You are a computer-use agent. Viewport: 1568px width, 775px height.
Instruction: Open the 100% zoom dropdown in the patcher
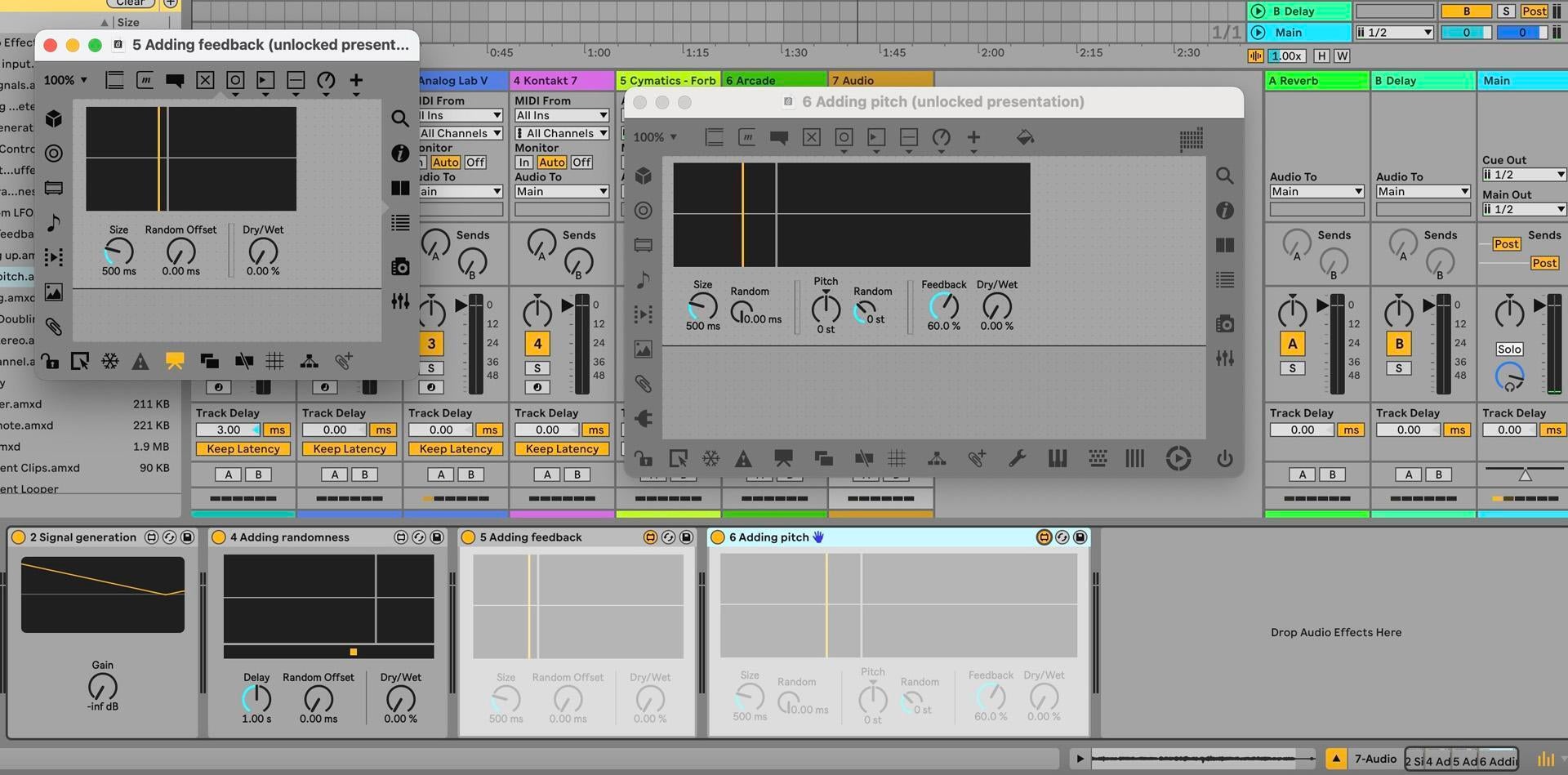coord(653,137)
